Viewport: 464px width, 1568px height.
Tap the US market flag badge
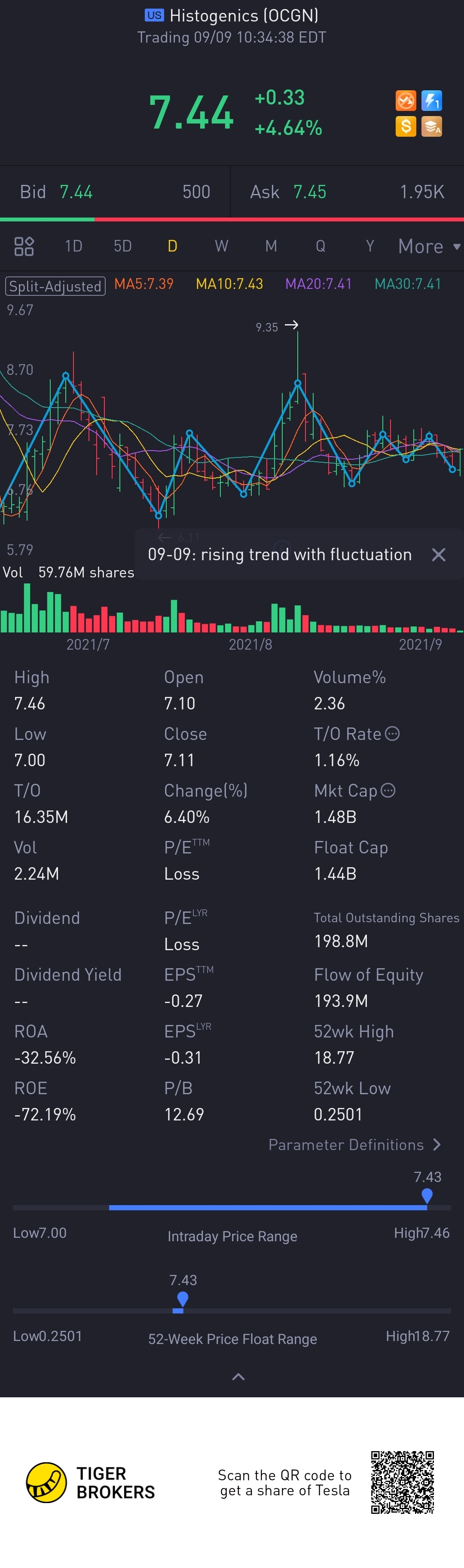coord(155,15)
